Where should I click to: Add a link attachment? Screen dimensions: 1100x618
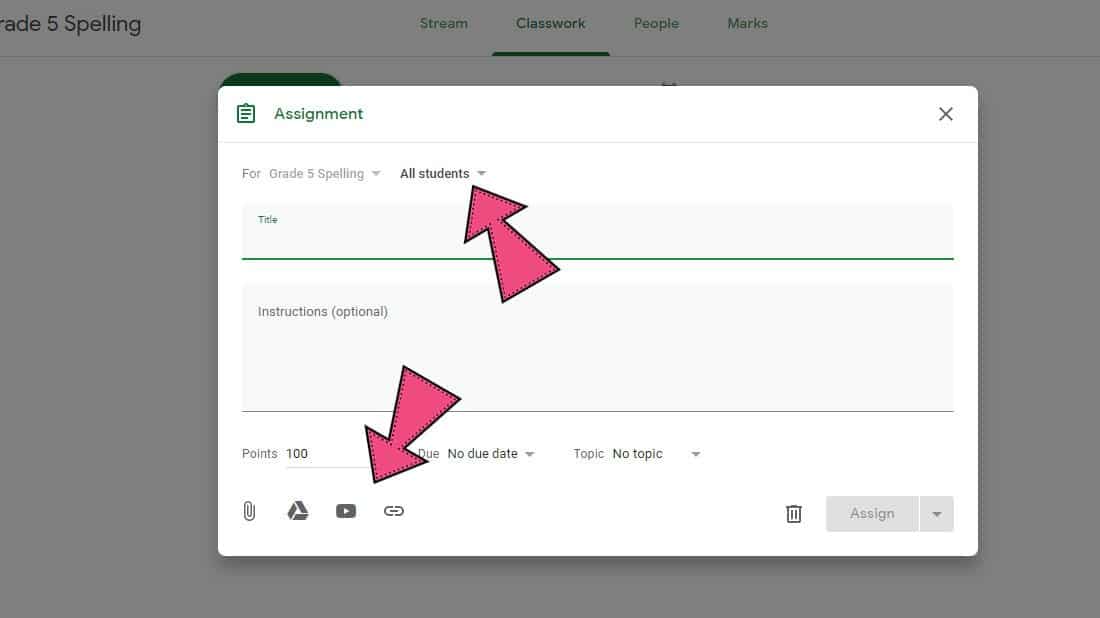point(394,511)
